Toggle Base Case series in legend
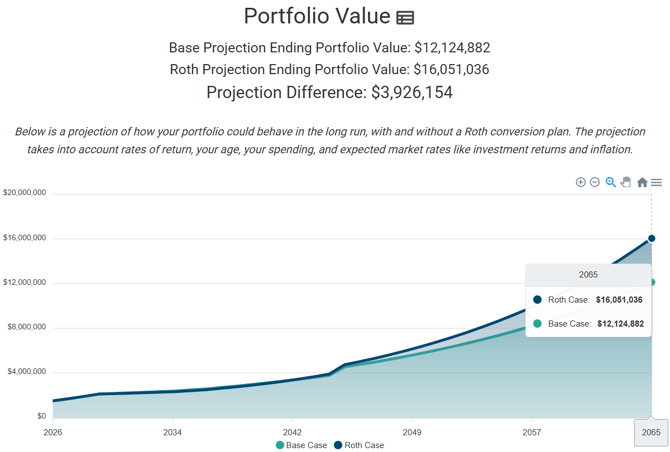The height and width of the screenshot is (452, 670). (302, 445)
